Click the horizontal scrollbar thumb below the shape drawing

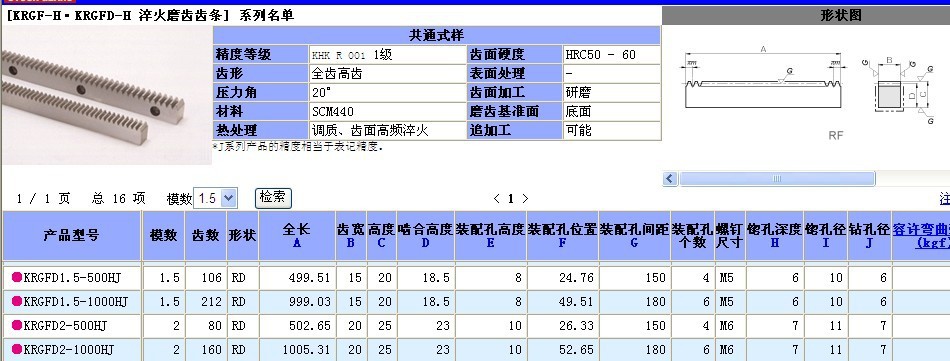(x=777, y=179)
